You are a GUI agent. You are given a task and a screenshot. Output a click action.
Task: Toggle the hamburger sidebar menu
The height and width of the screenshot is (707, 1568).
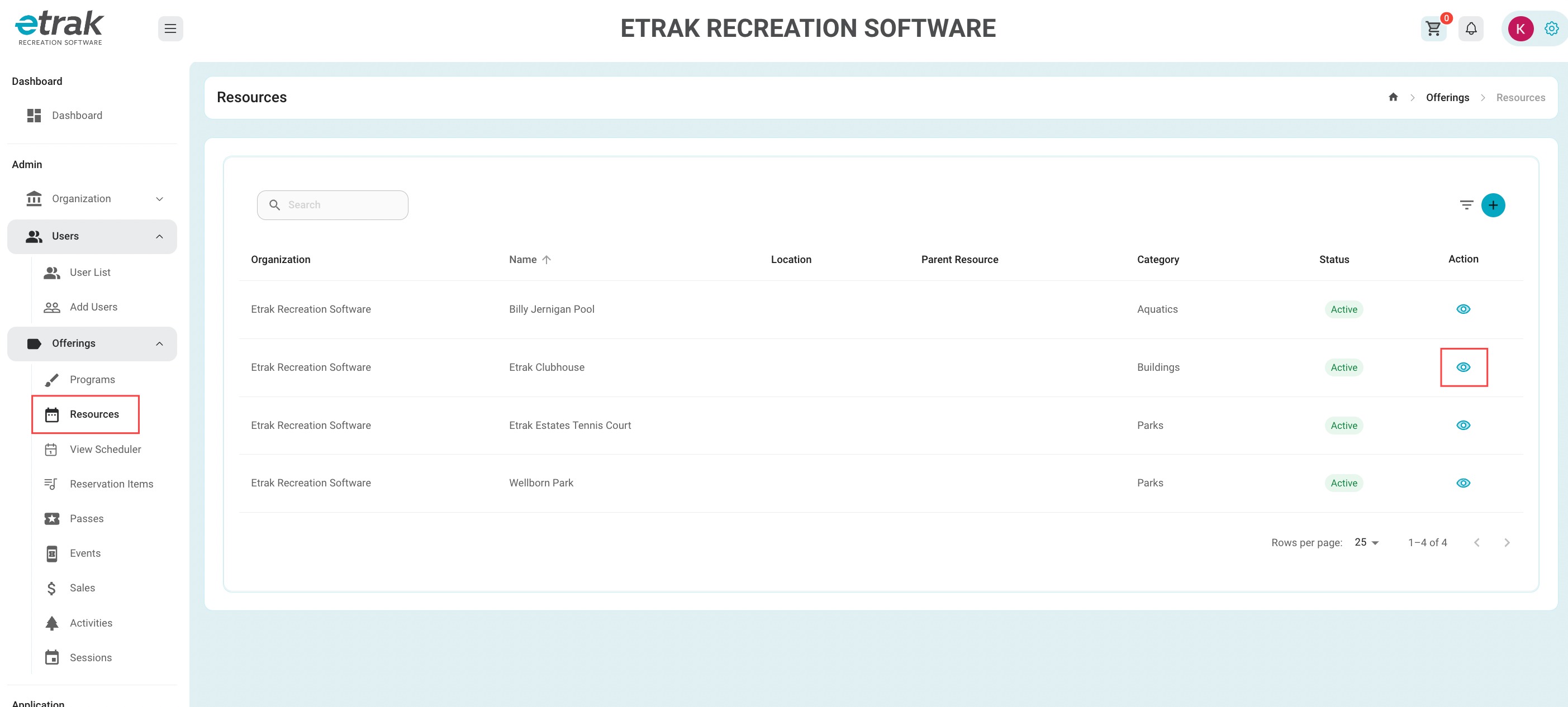pyautogui.click(x=170, y=28)
